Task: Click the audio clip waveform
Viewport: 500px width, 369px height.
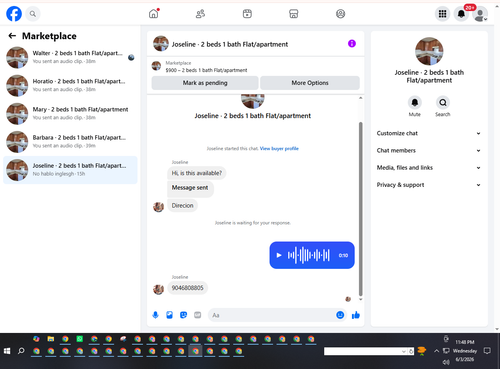Action: click(x=309, y=255)
